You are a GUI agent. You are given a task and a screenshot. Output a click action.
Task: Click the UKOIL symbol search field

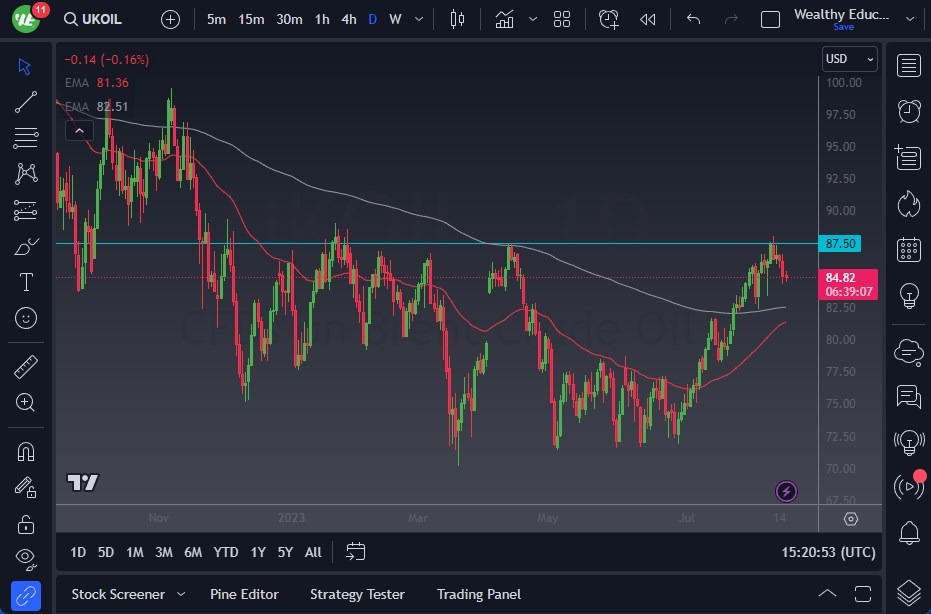[x=93, y=18]
